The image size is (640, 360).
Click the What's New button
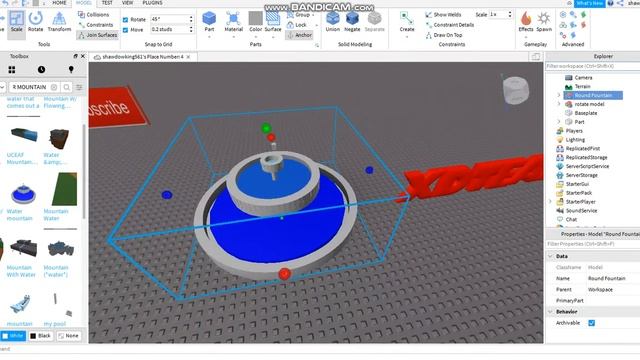[589, 3]
